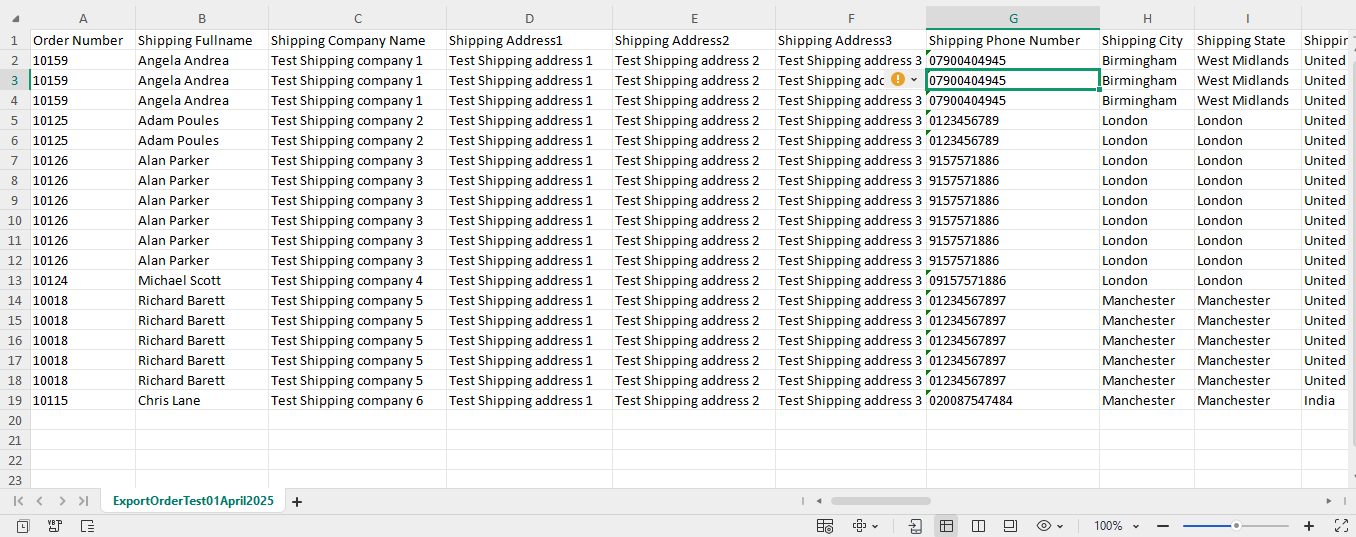Click the zoom in plus button
This screenshot has height=537, width=1356.
point(1309,526)
